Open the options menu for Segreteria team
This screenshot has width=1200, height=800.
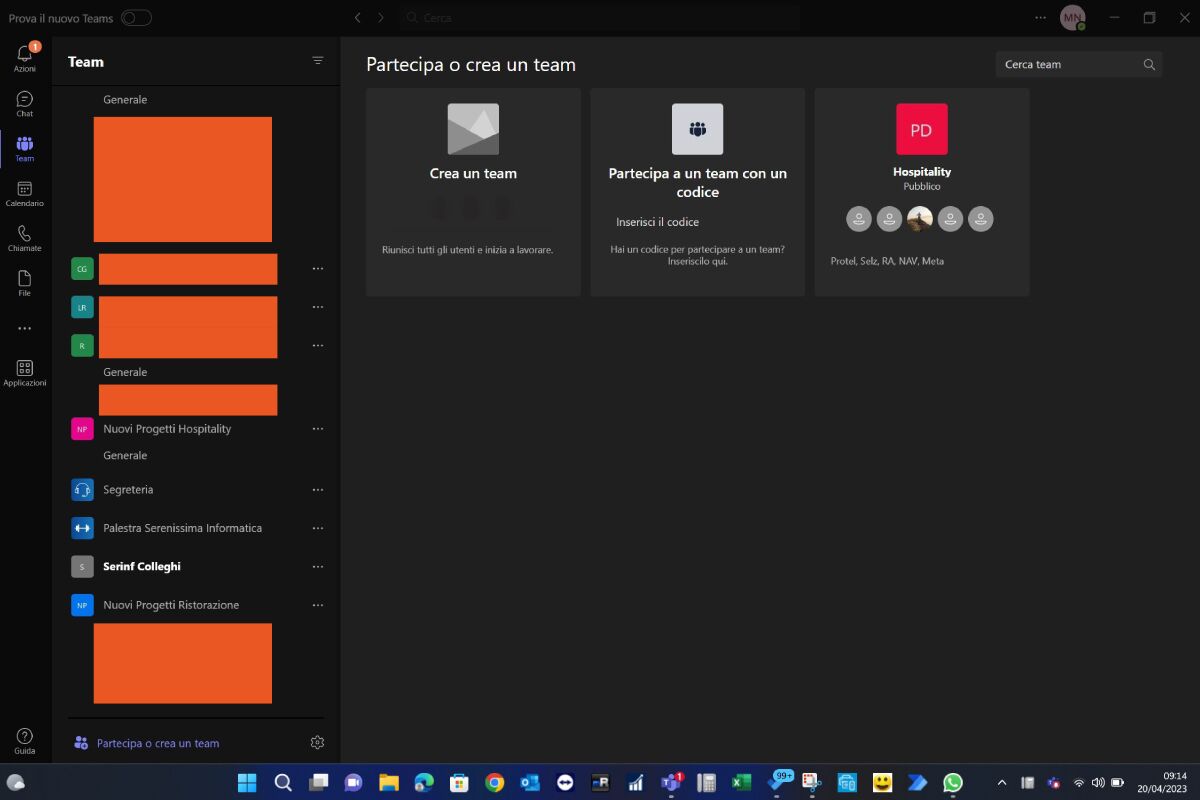[318, 489]
